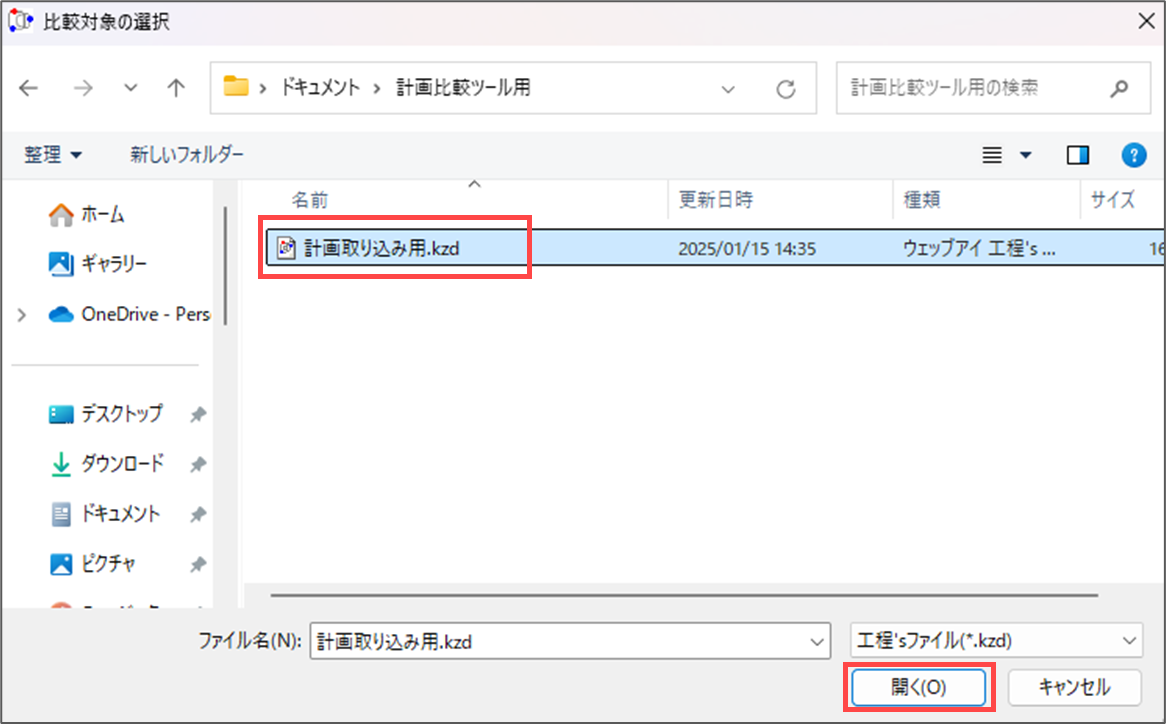Click the キャンセル button
Viewport: 1166px width, 724px height.
pyautogui.click(x=1074, y=687)
